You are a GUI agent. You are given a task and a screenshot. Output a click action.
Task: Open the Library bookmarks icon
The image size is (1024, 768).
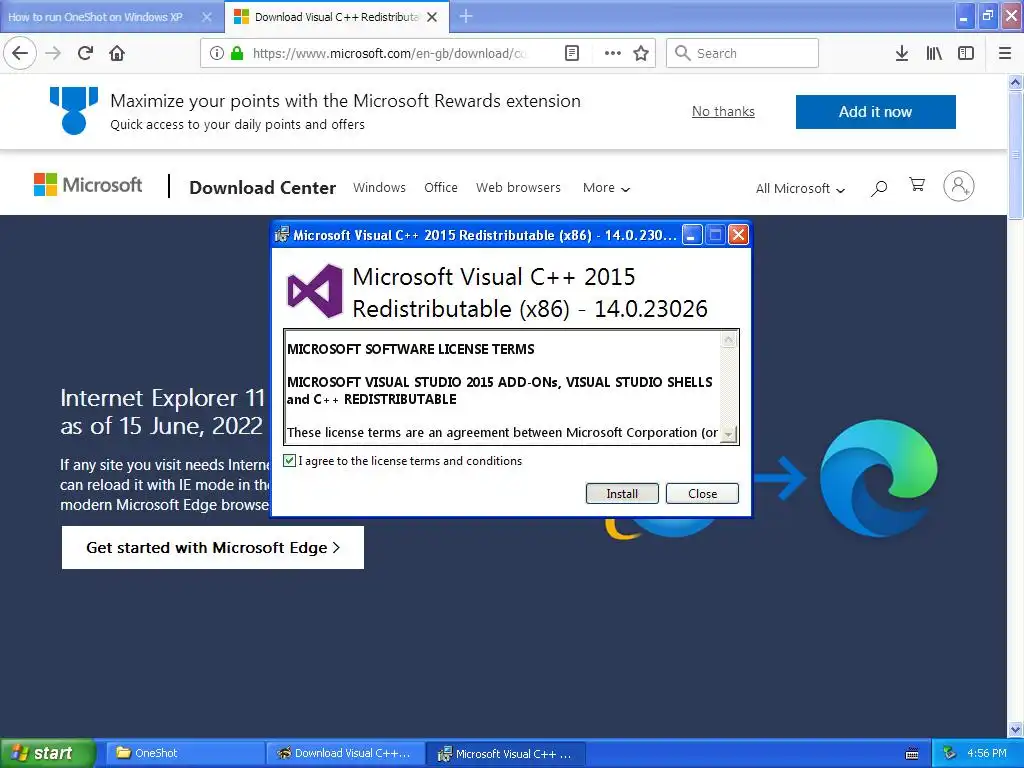click(x=934, y=53)
